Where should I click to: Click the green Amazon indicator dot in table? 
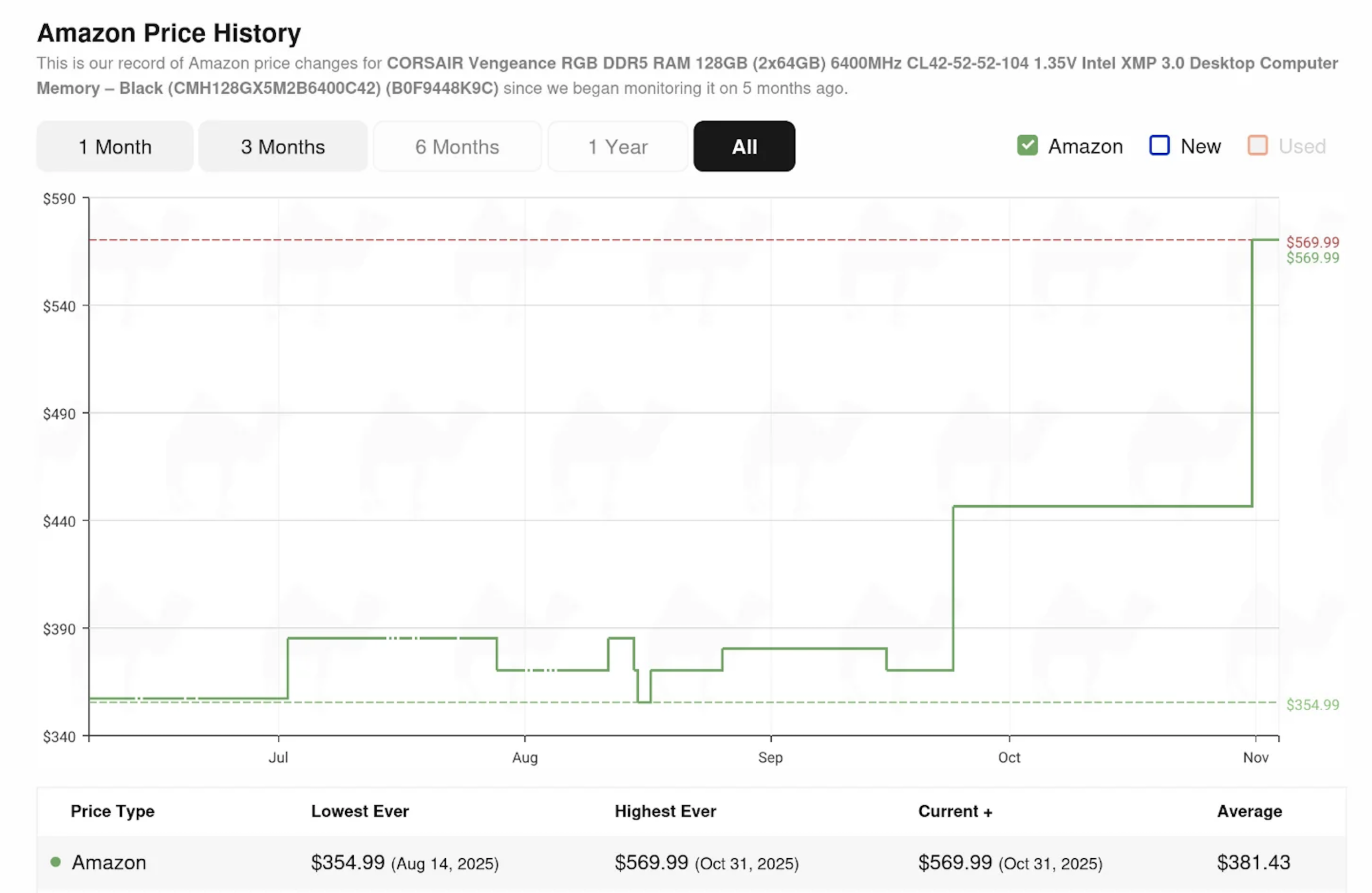[x=55, y=862]
